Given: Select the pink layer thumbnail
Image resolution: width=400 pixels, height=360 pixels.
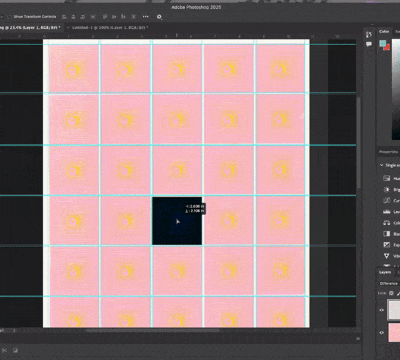Looking at the screenshot, I should pyautogui.click(x=394, y=332).
